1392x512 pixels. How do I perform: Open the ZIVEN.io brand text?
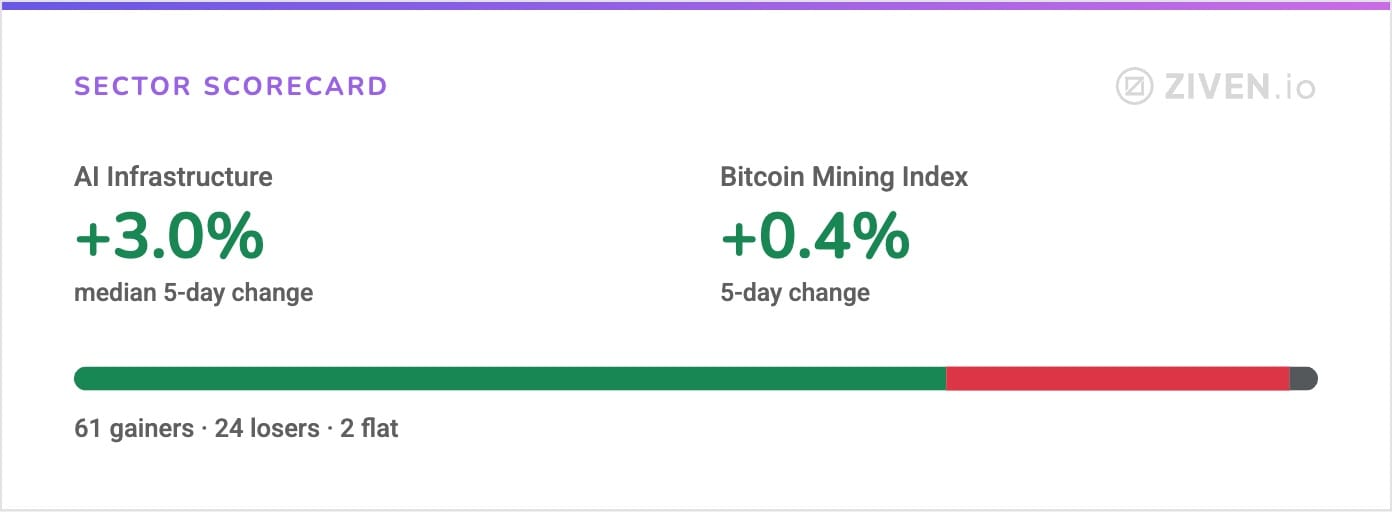[1240, 88]
